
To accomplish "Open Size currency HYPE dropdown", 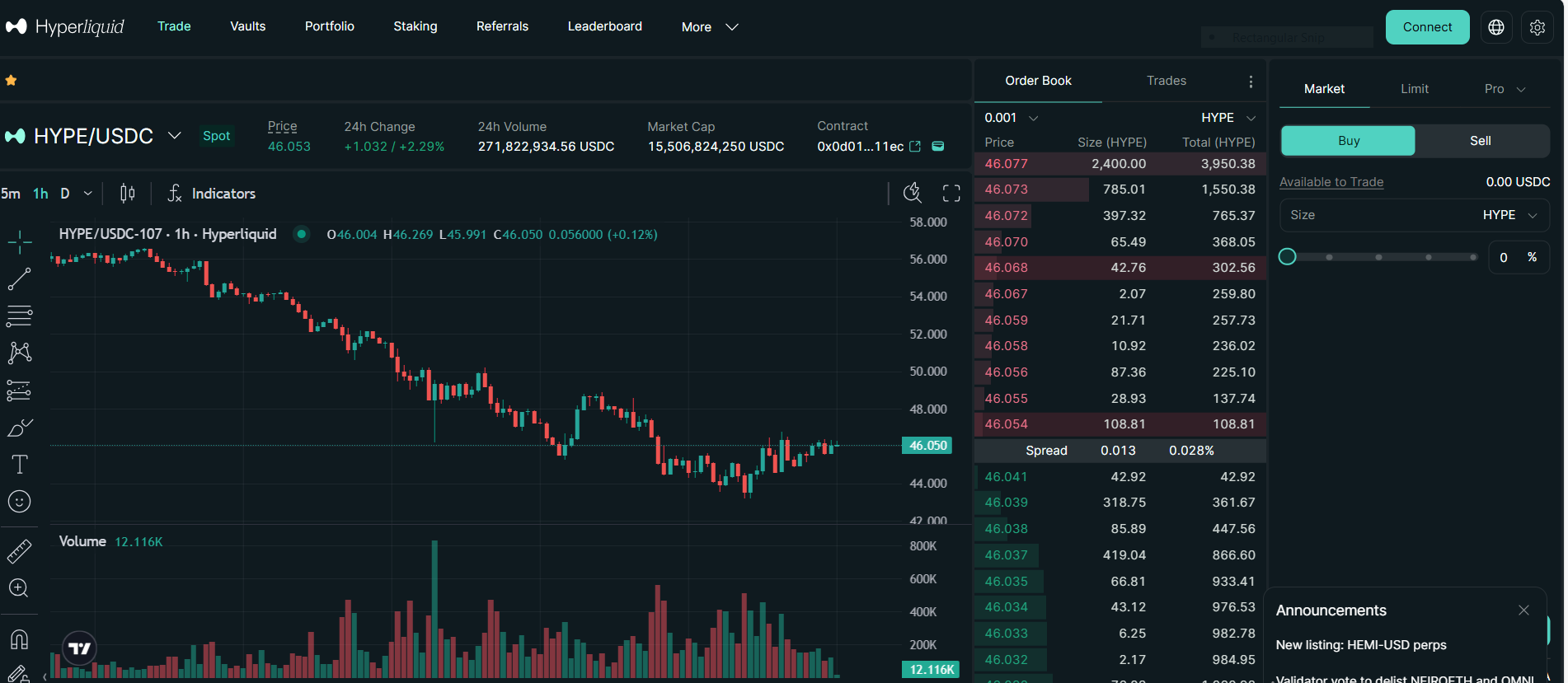I will tap(1510, 215).
